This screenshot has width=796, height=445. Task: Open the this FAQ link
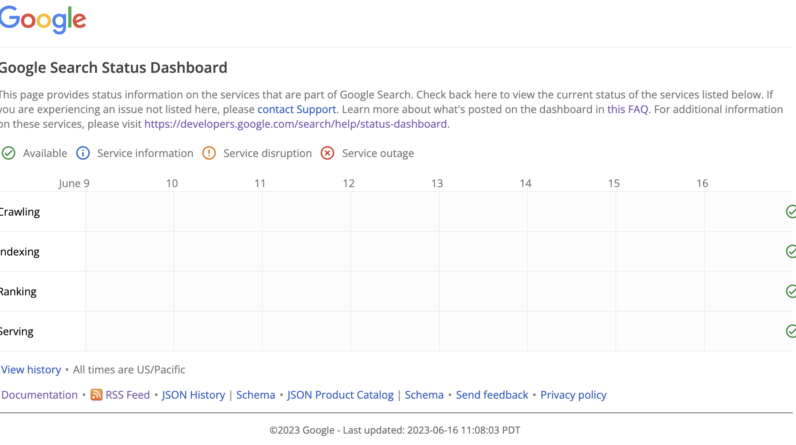tap(628, 108)
